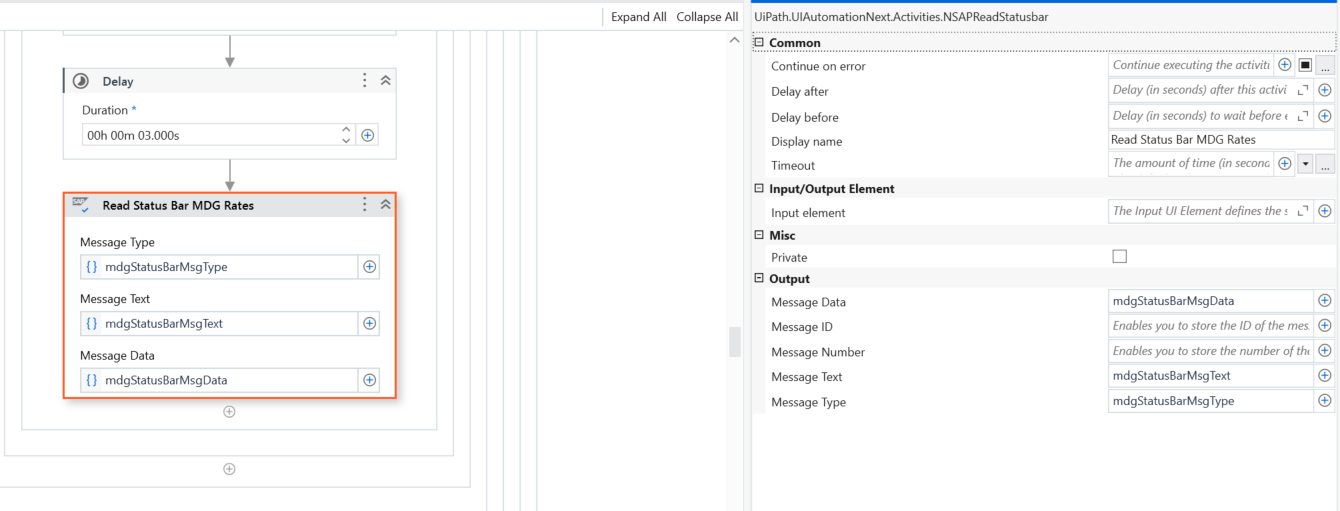
Task: Click plus button for Timeout
Action: 1285,163
